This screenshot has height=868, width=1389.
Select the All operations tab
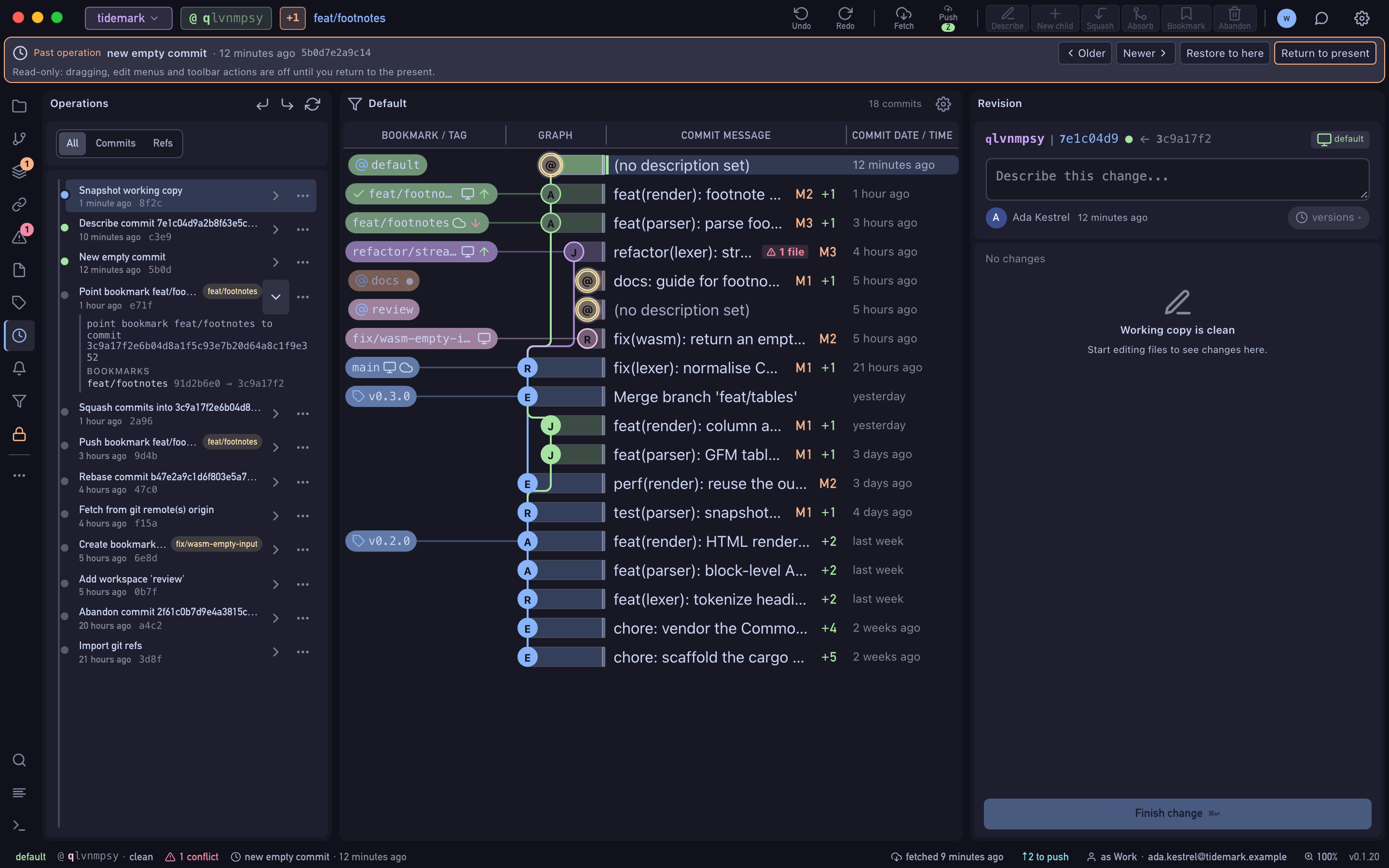[72, 144]
